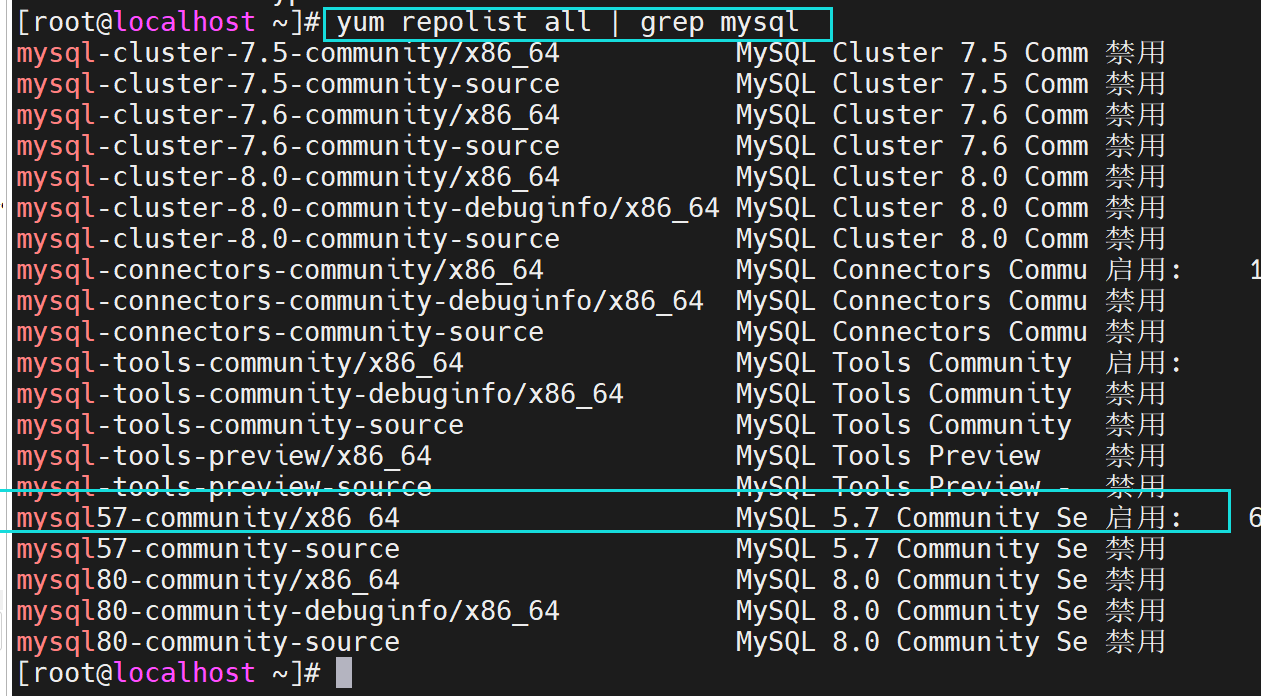Click the mysql-connectors-community/x86_64 repo name

(x=280, y=270)
